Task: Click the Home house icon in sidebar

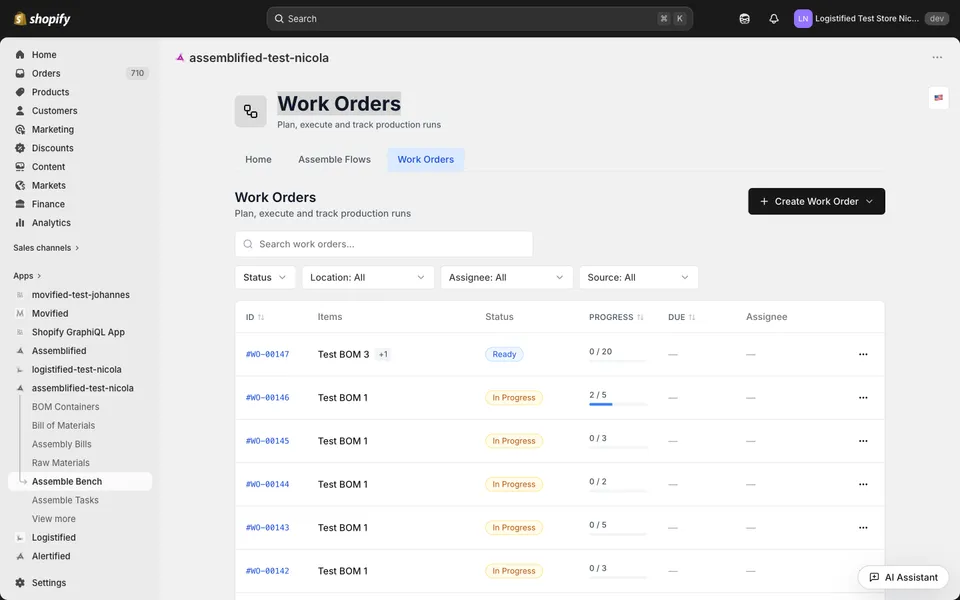Action: pos(20,54)
